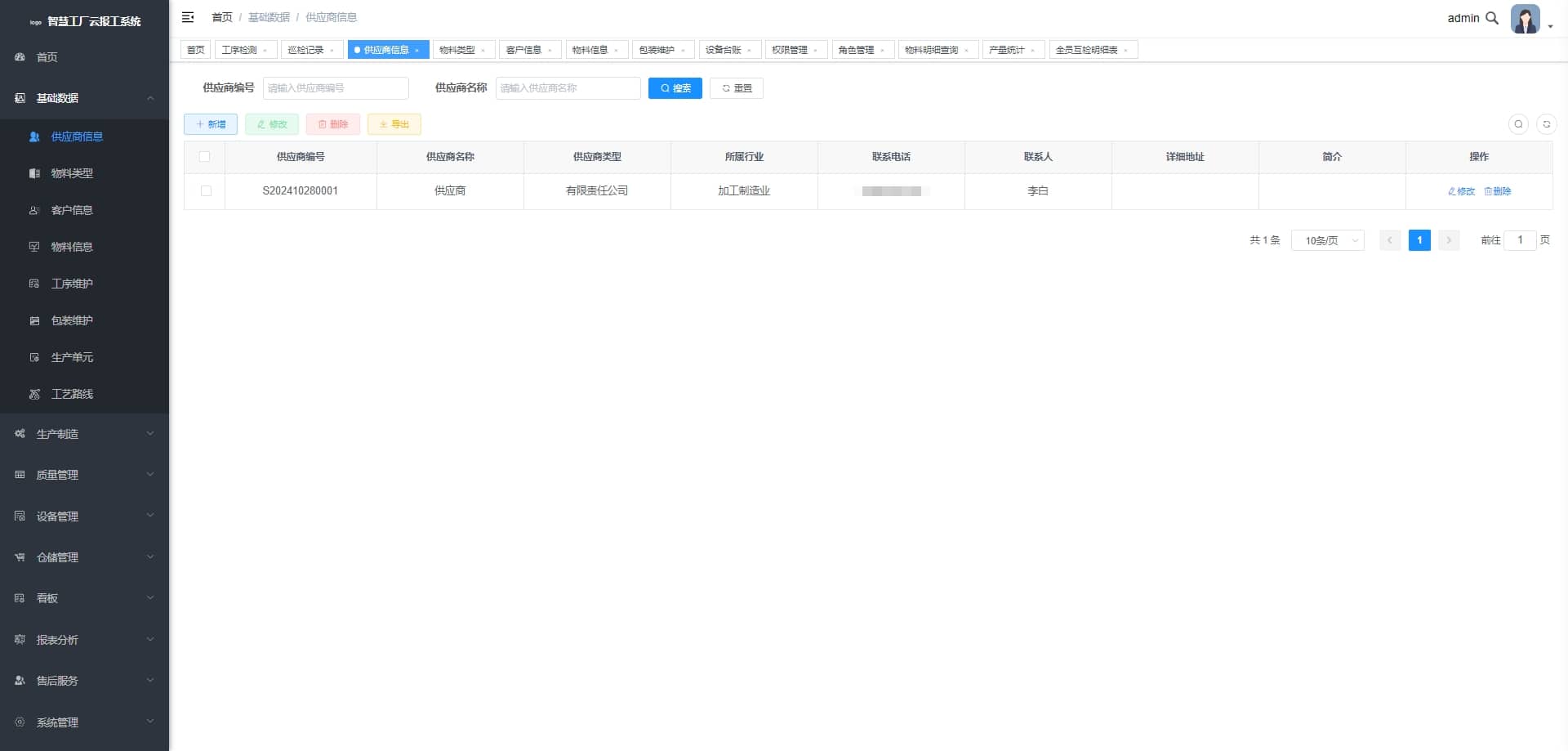Image resolution: width=1568 pixels, height=751 pixels.
Task: Click the 工序维护 sidebar icon
Action: coord(34,284)
